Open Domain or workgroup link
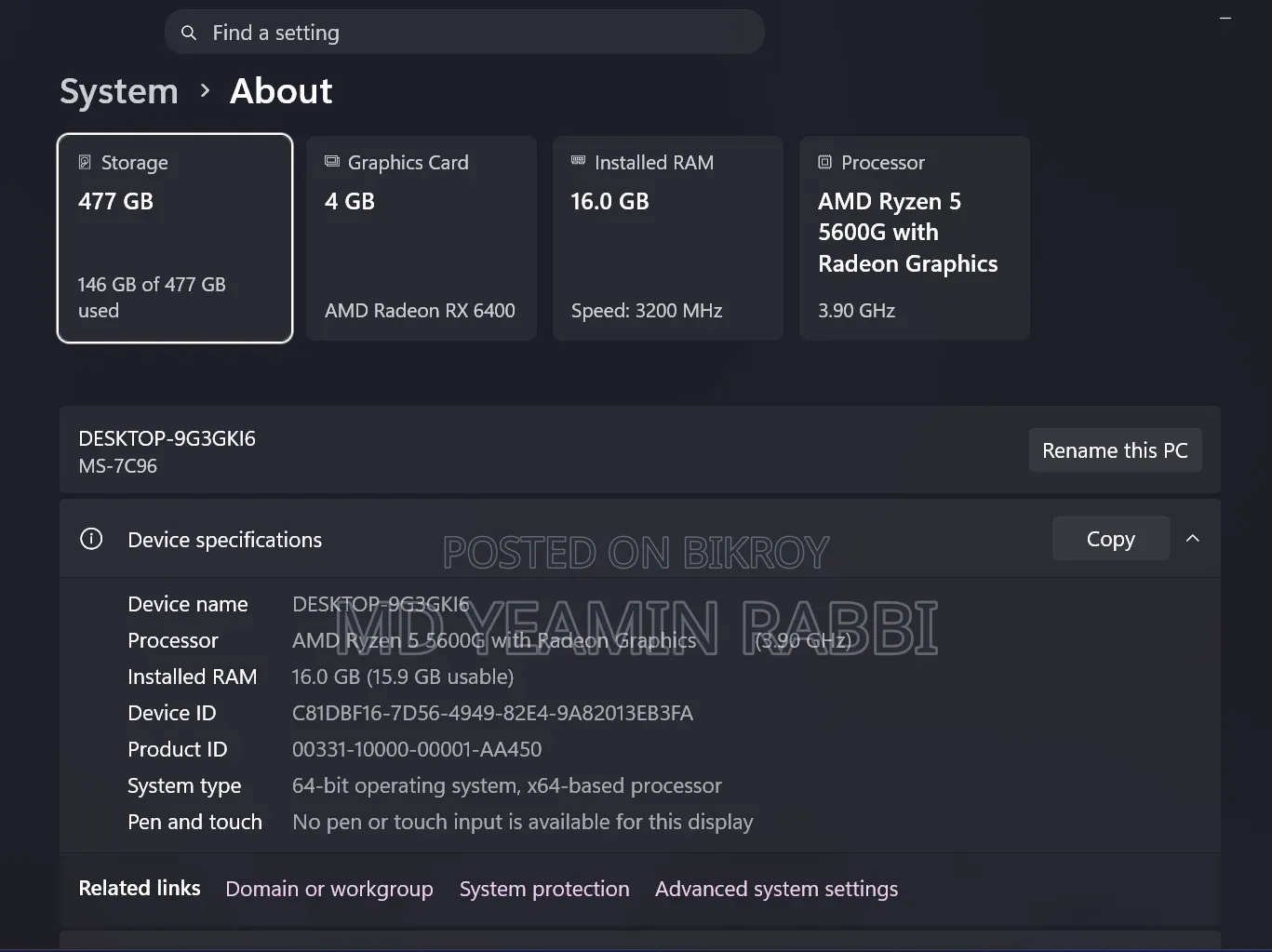 (329, 889)
